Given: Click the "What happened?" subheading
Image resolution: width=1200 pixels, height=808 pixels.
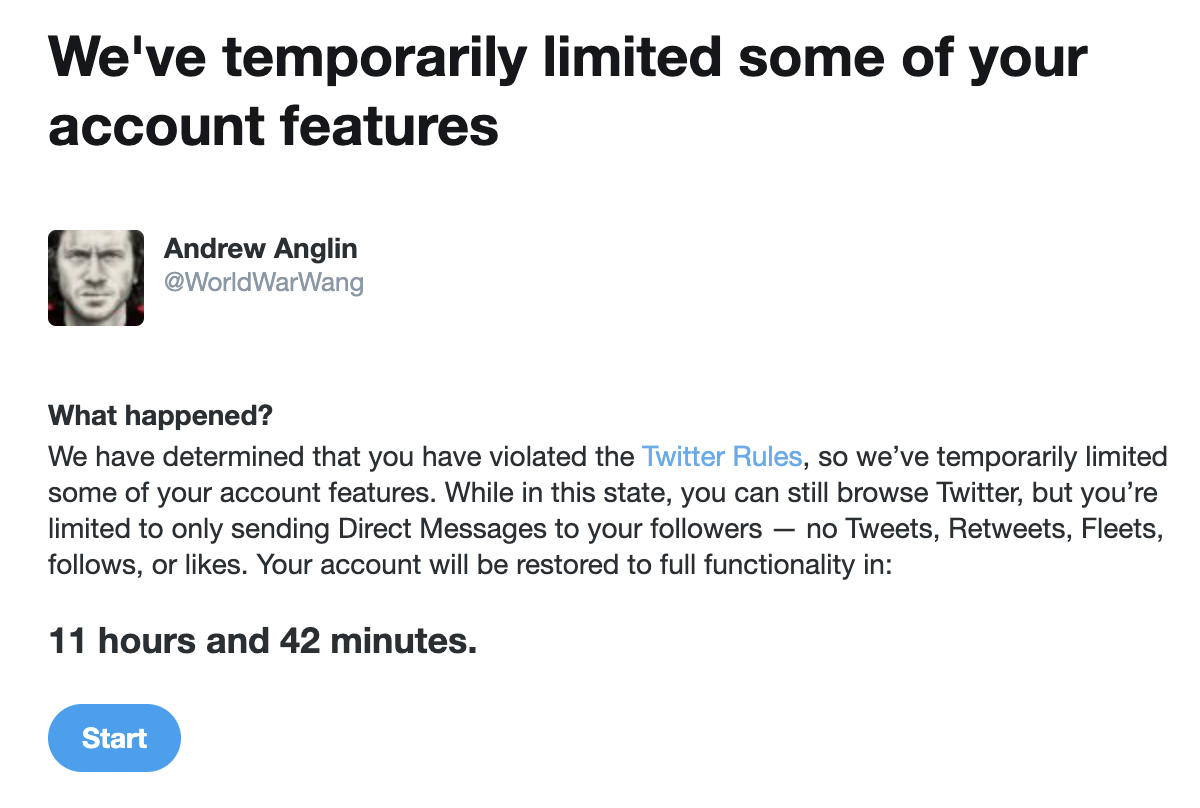Looking at the screenshot, I should pyautogui.click(x=161, y=415).
